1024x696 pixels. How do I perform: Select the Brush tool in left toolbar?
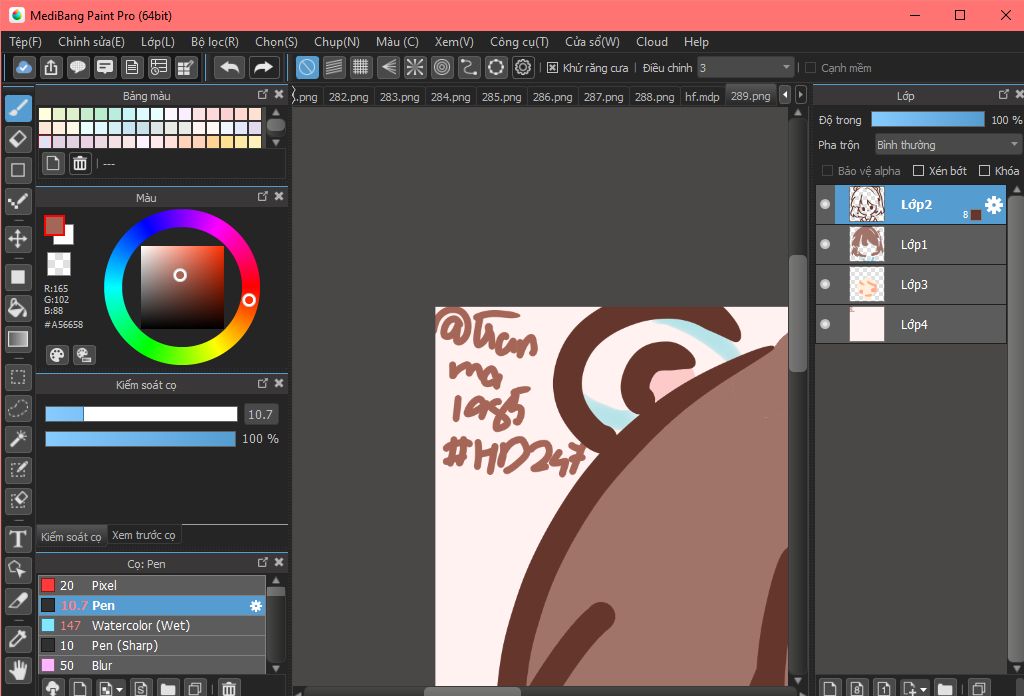[x=18, y=108]
